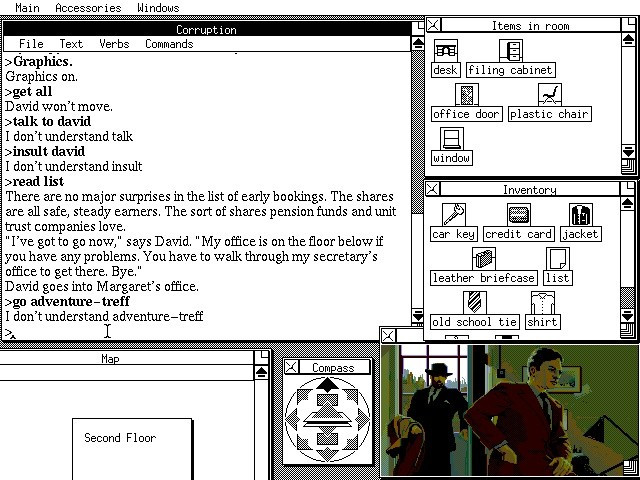The image size is (640, 480).
Task: Click the northeast arrow on the compass
Action: [350, 397]
